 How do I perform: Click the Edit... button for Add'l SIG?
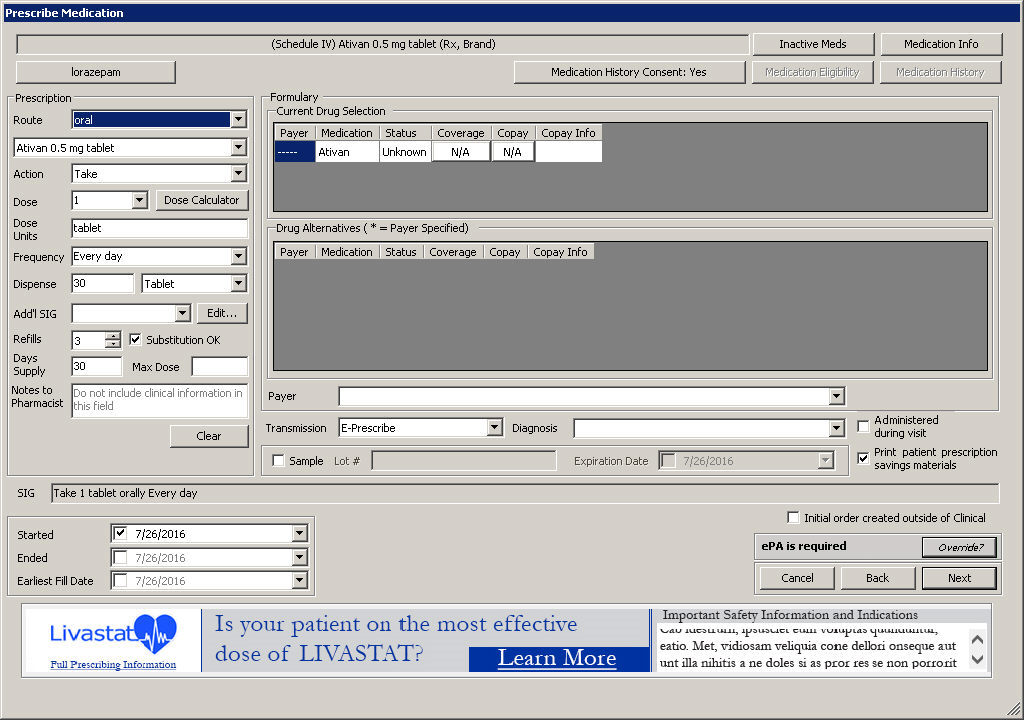[x=222, y=314]
